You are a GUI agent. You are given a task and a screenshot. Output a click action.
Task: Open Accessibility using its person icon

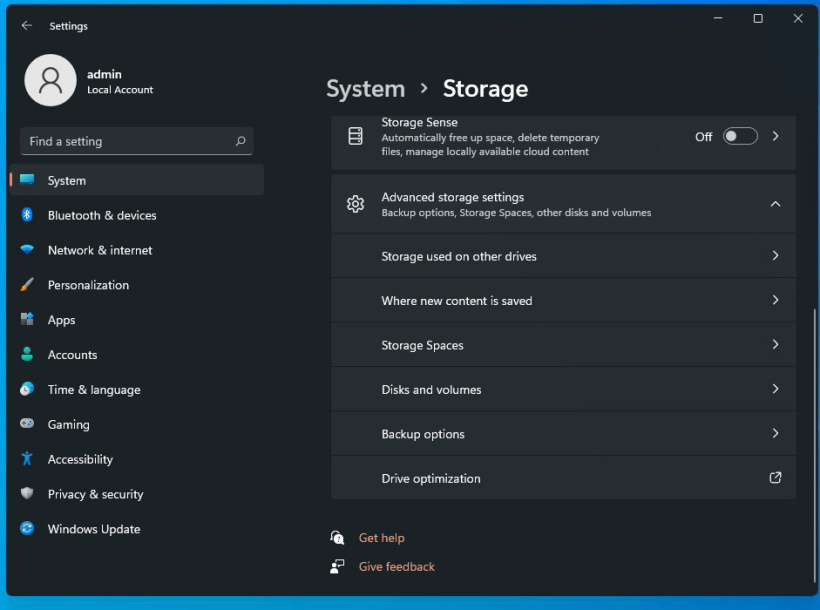pos(27,459)
